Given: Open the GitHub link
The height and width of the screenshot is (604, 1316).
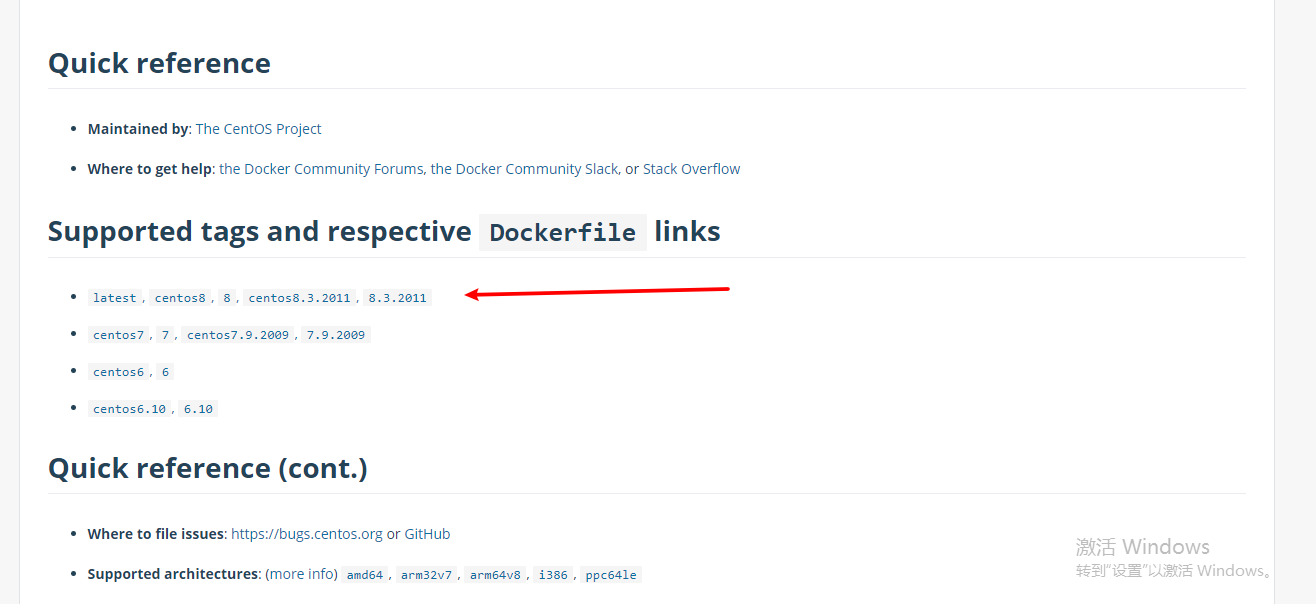Looking at the screenshot, I should coord(427,534).
